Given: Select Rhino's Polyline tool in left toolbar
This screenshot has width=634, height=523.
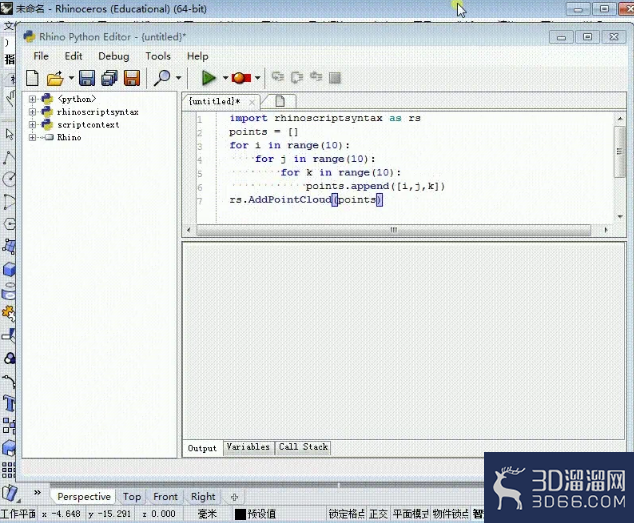Looking at the screenshot, I should tap(9, 157).
